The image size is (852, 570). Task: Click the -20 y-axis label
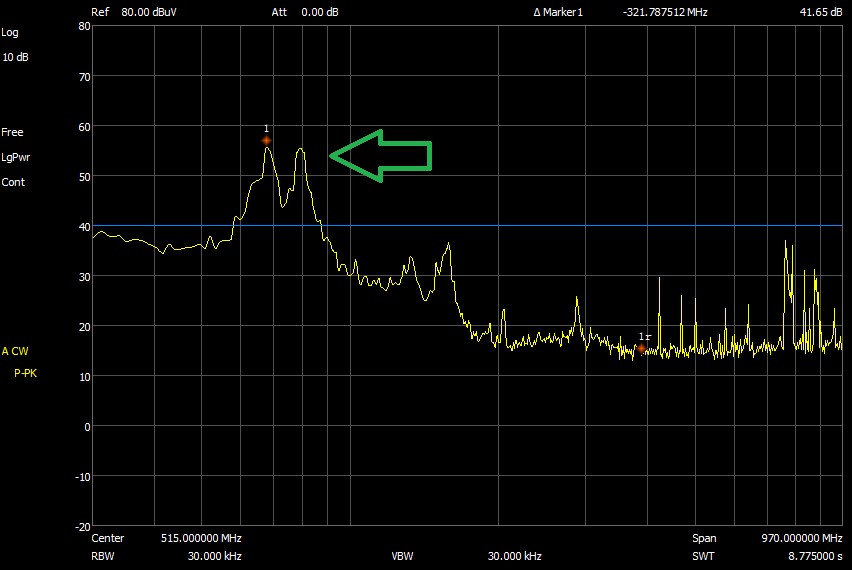[83, 527]
